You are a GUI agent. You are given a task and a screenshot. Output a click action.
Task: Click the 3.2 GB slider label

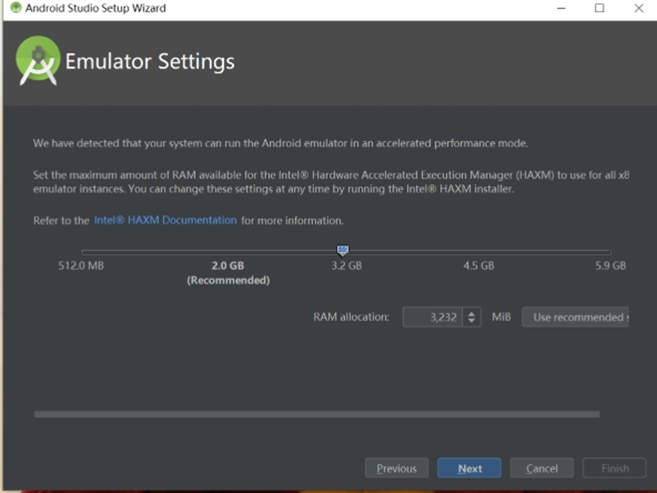[347, 266]
